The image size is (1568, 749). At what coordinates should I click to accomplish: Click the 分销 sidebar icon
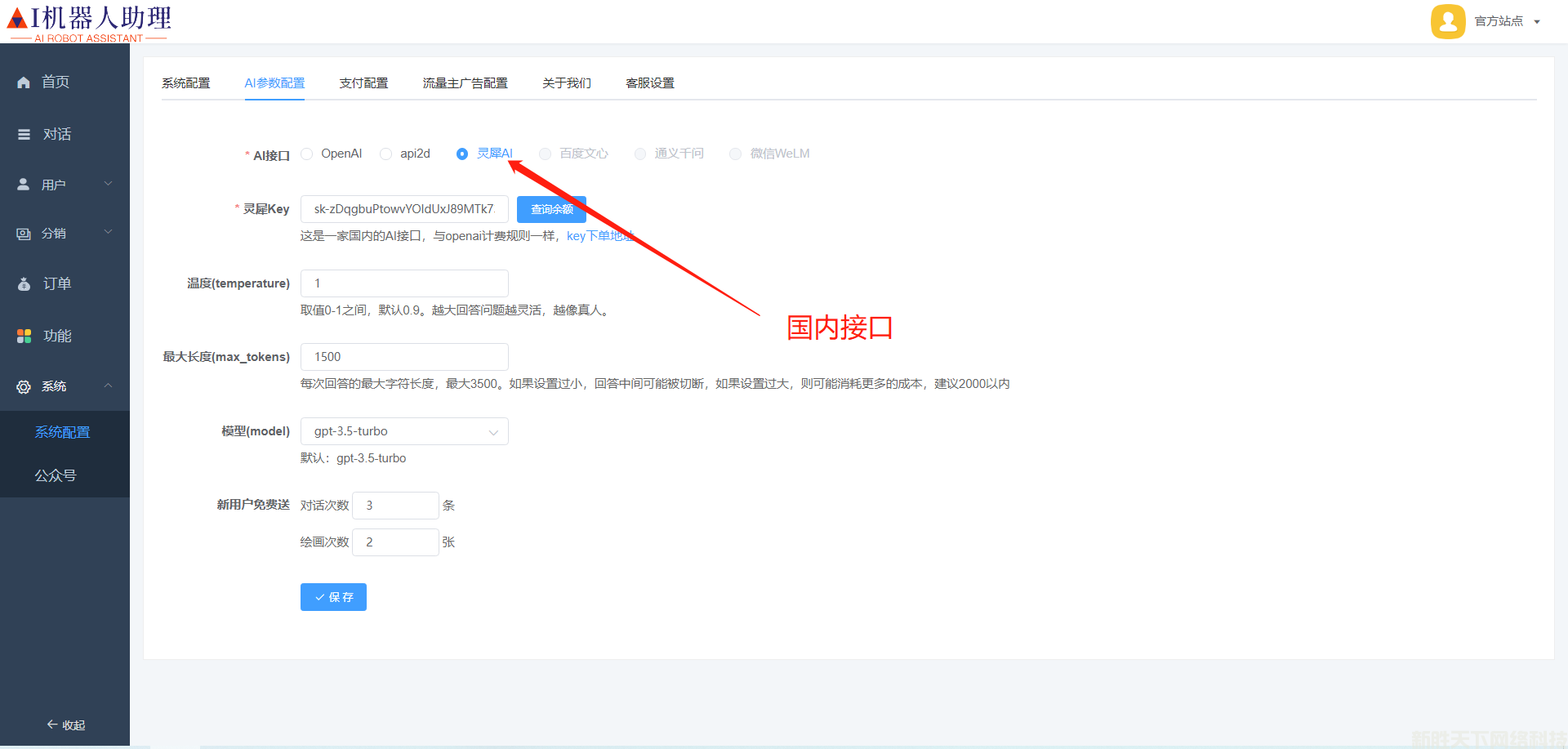(24, 234)
